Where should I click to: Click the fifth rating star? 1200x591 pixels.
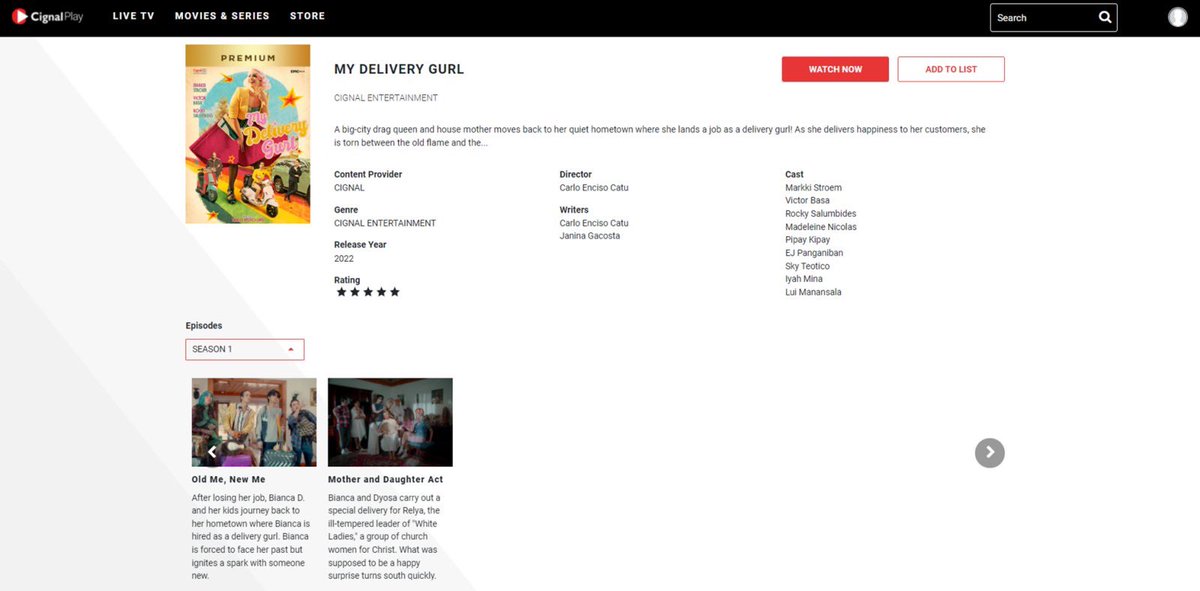point(394,292)
